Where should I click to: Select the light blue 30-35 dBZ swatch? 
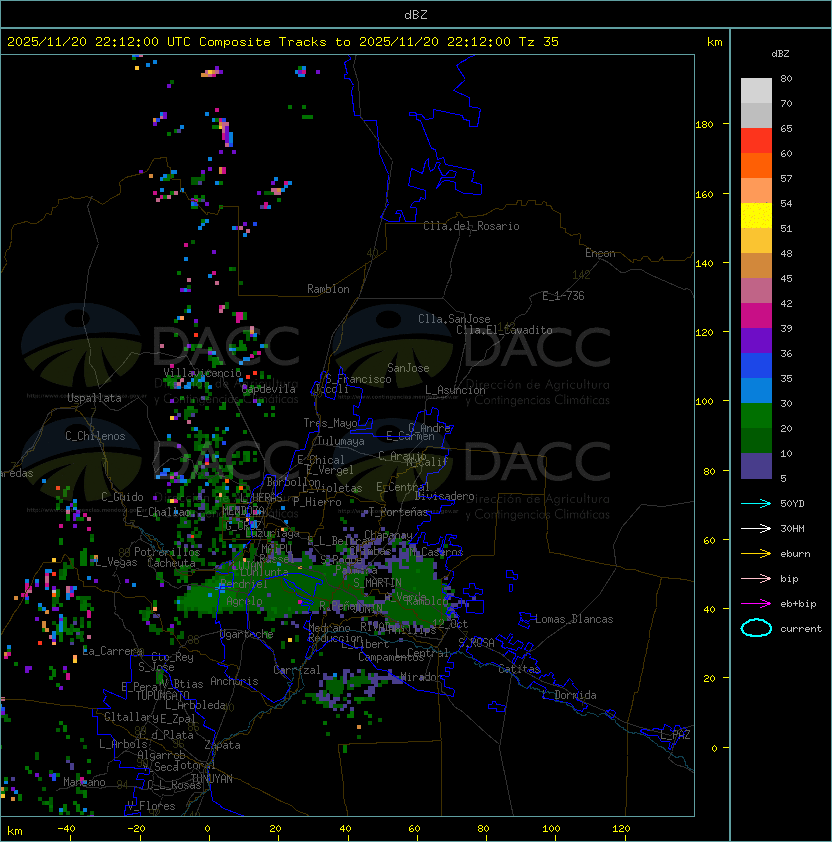pyautogui.click(x=756, y=390)
